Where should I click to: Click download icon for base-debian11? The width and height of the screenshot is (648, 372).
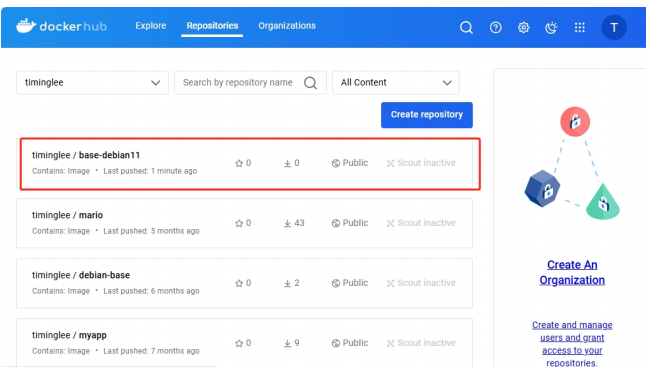point(287,163)
